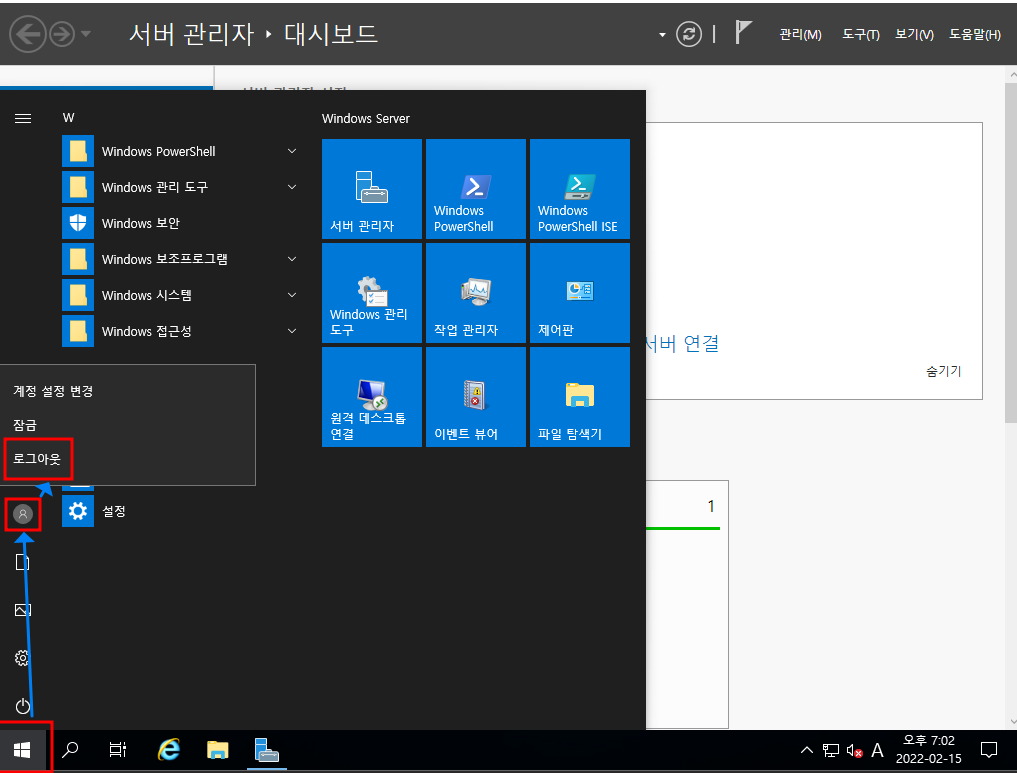1017x773 pixels.
Task: Click the Windows Start button
Action: pyautogui.click(x=23, y=750)
